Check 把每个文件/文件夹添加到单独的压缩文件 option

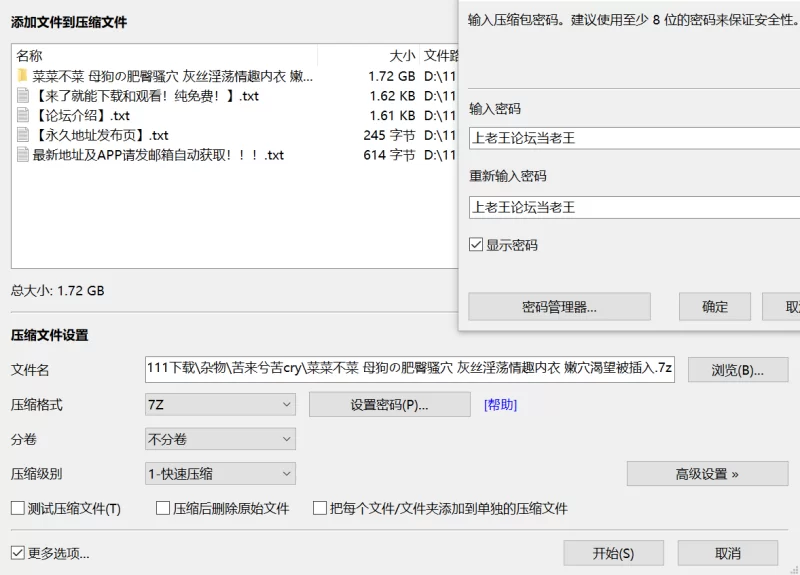(320, 508)
